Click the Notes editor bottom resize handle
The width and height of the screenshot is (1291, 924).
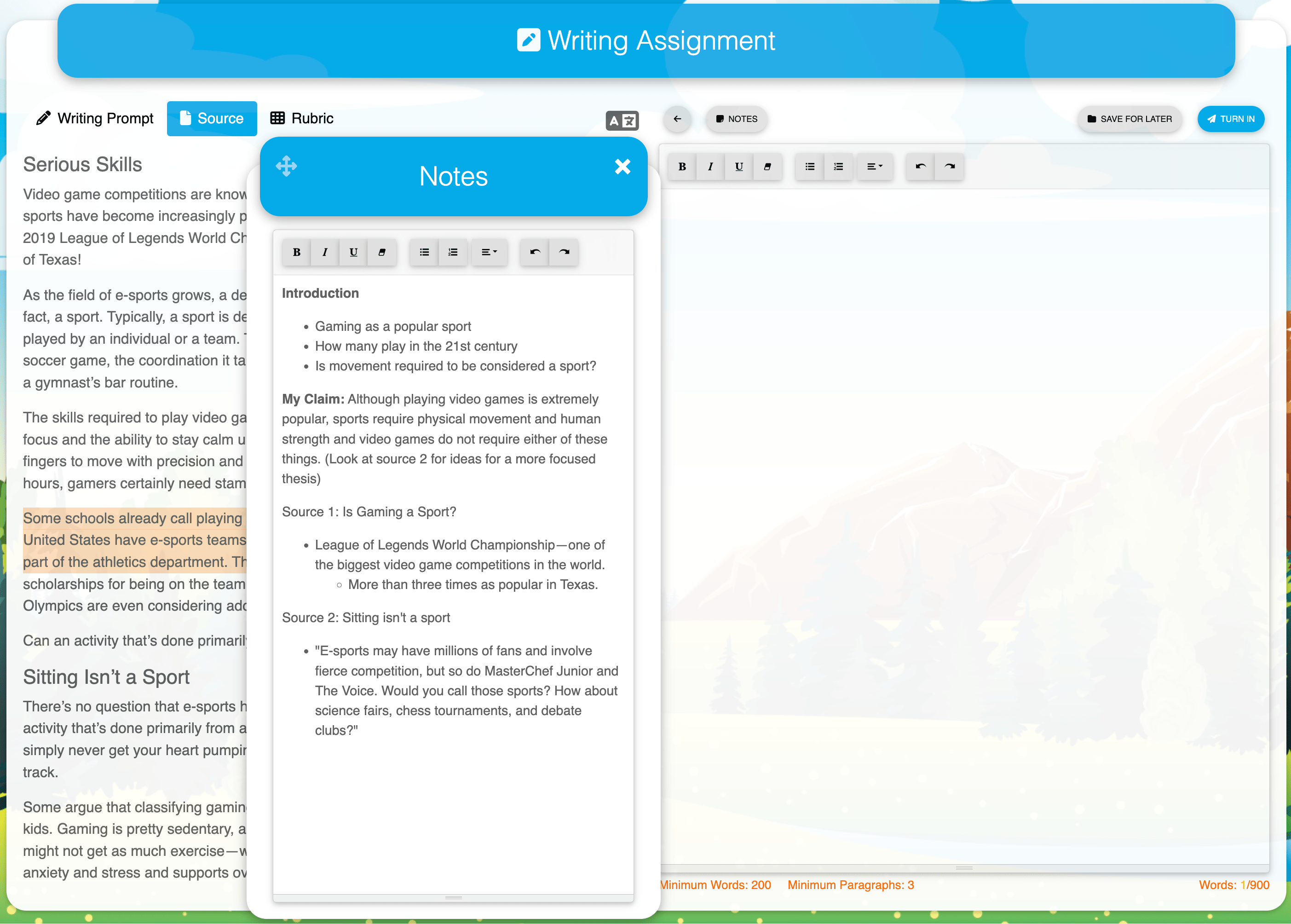[x=453, y=897]
